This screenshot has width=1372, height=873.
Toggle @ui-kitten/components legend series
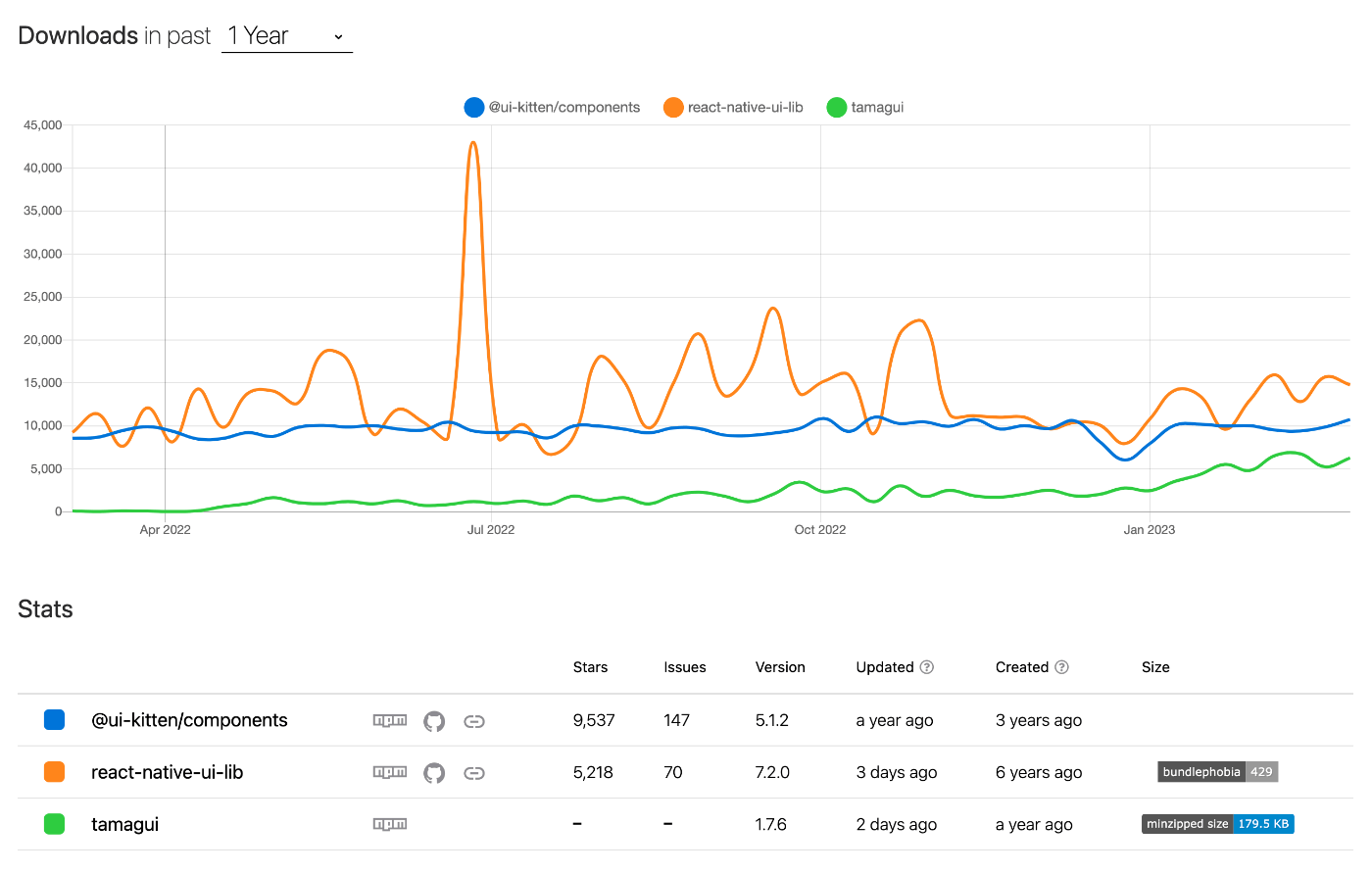[552, 108]
